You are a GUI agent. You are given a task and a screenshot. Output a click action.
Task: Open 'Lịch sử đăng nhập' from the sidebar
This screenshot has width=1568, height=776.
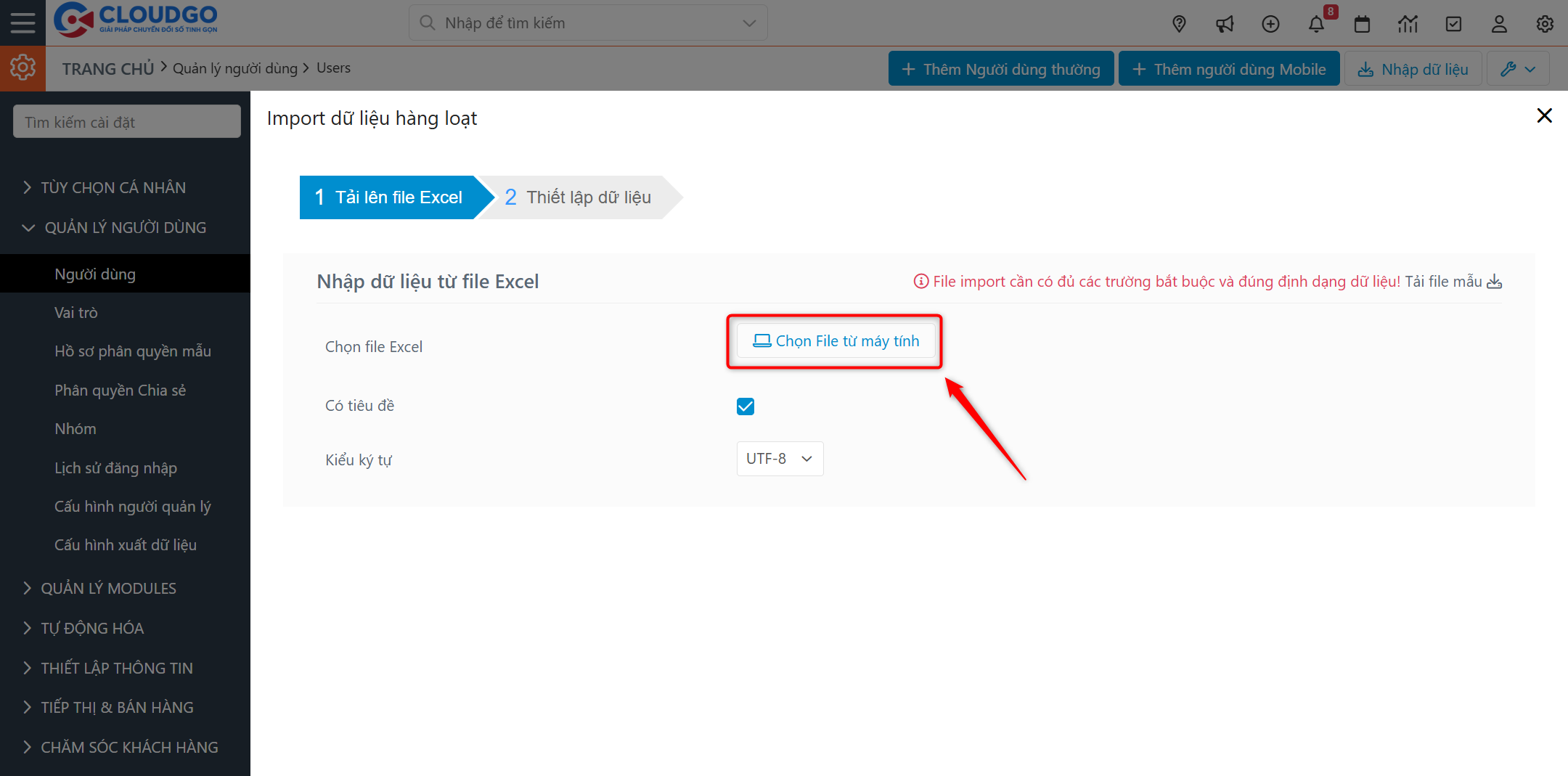(115, 467)
